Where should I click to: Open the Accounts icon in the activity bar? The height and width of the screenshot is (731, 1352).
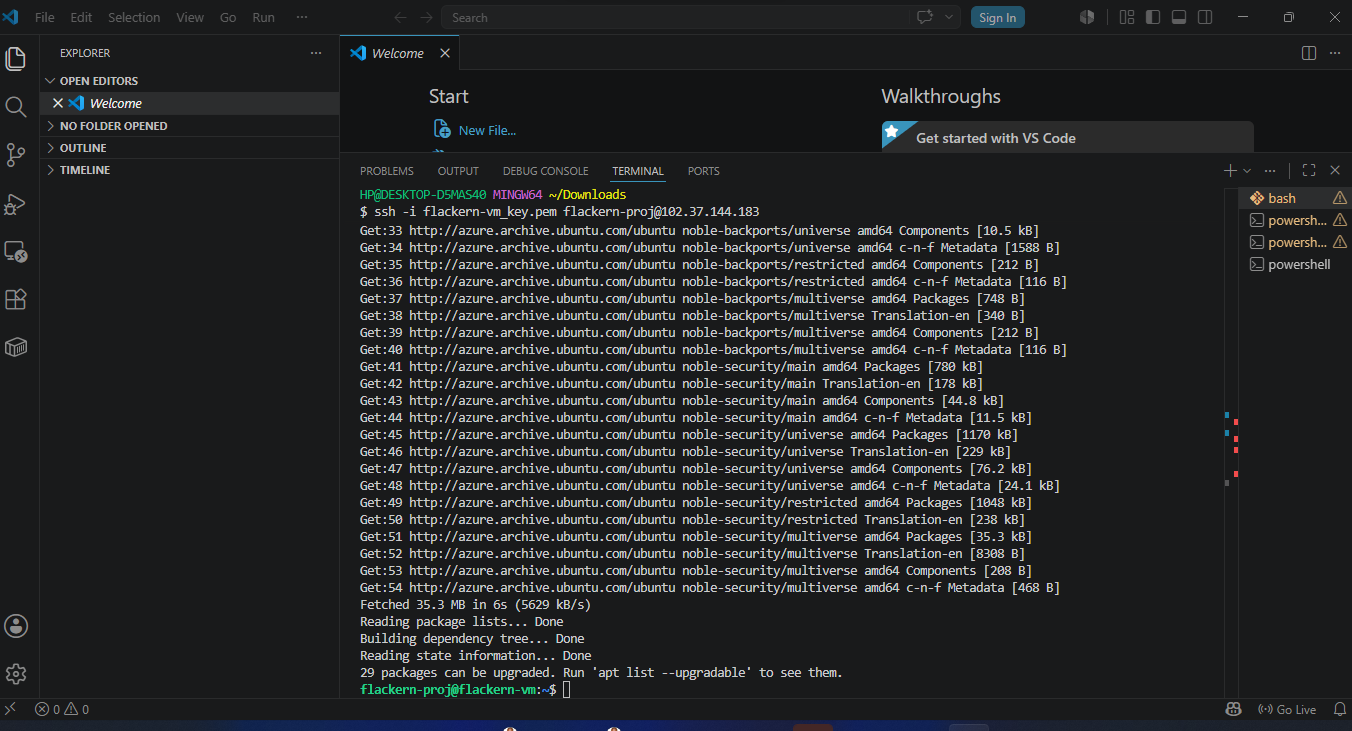click(x=16, y=626)
